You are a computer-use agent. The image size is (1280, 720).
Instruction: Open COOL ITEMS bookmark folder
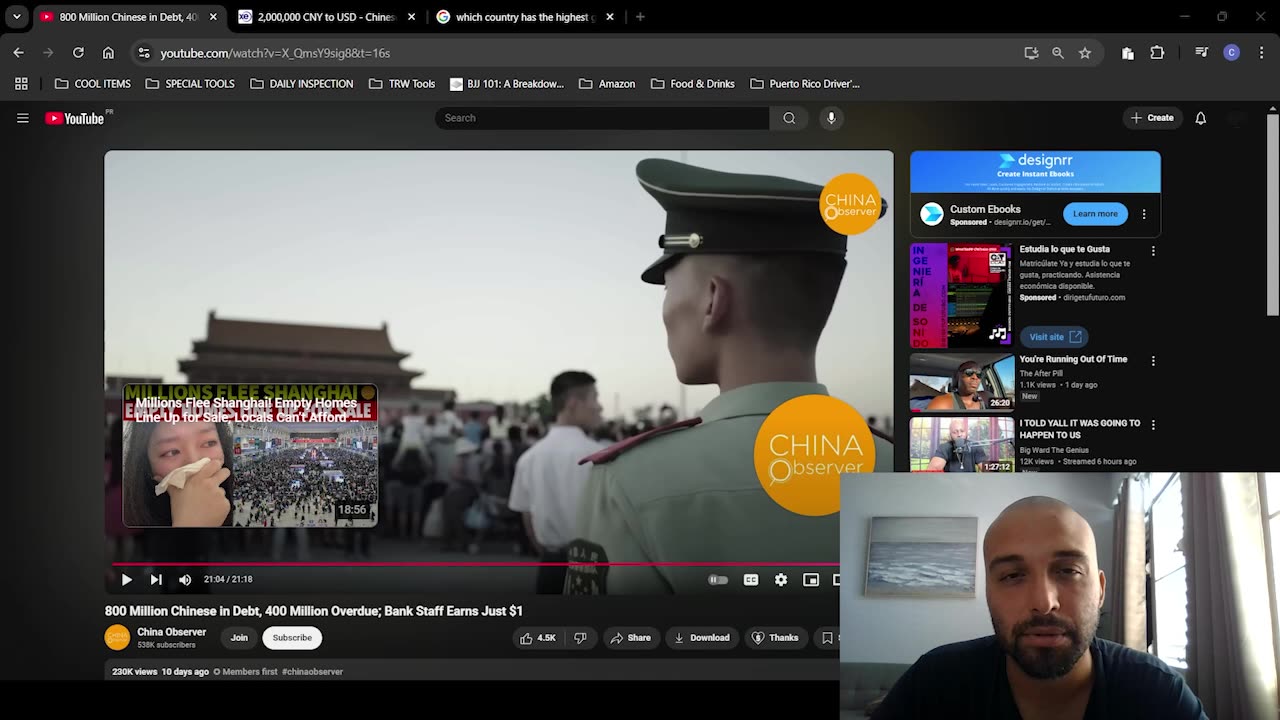(x=93, y=84)
